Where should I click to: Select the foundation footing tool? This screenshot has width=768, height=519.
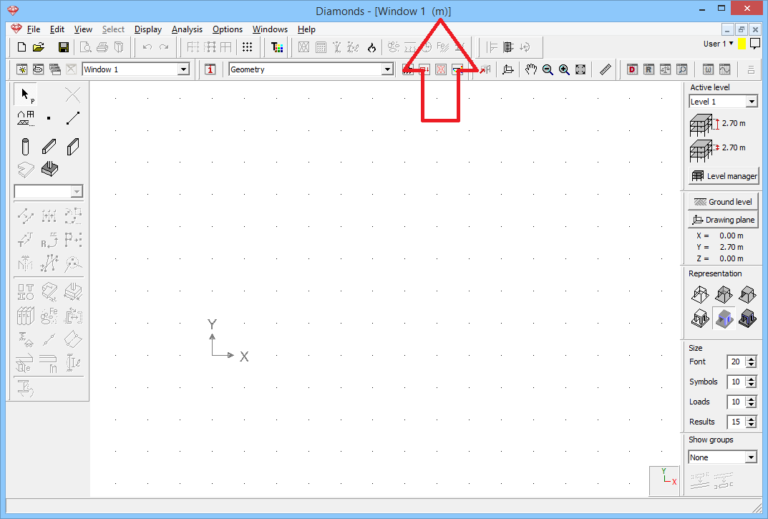tap(49, 169)
